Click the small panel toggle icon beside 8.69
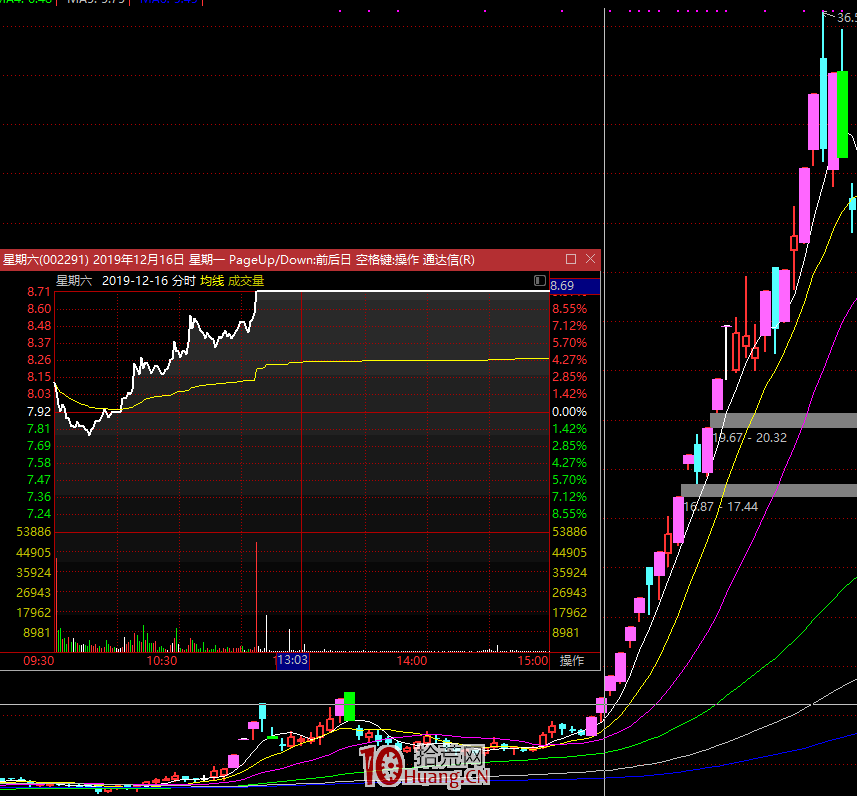Viewport: 857px width, 796px height. click(x=540, y=281)
